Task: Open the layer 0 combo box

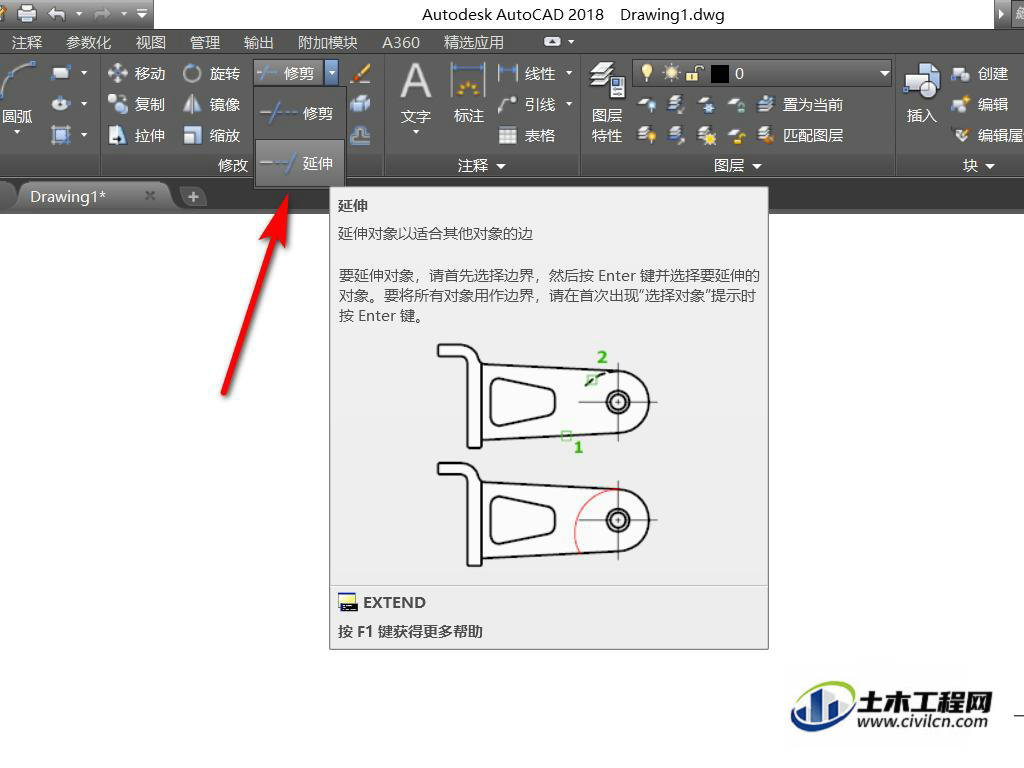Action: [761, 73]
